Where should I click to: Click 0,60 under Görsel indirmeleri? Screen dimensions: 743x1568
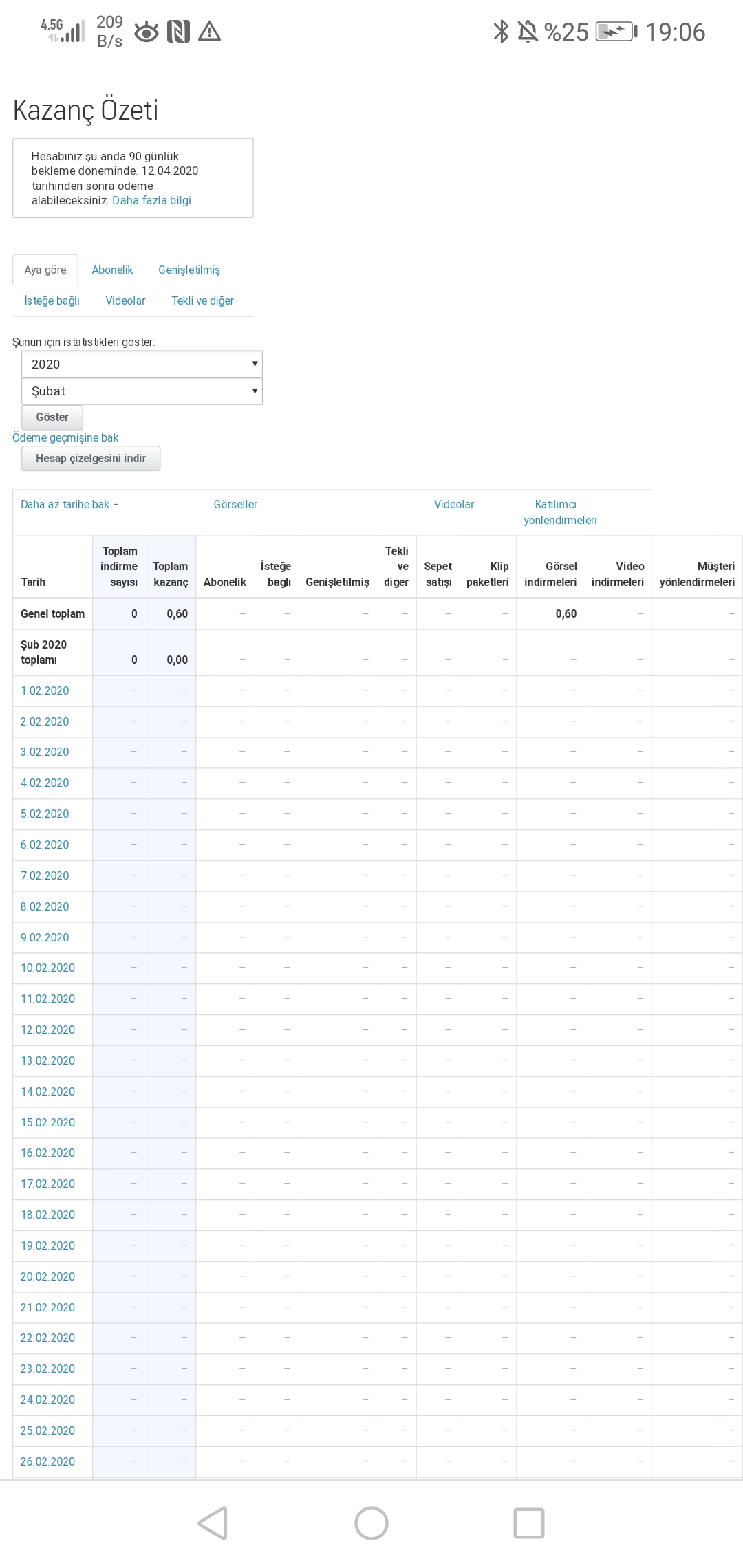point(566,613)
